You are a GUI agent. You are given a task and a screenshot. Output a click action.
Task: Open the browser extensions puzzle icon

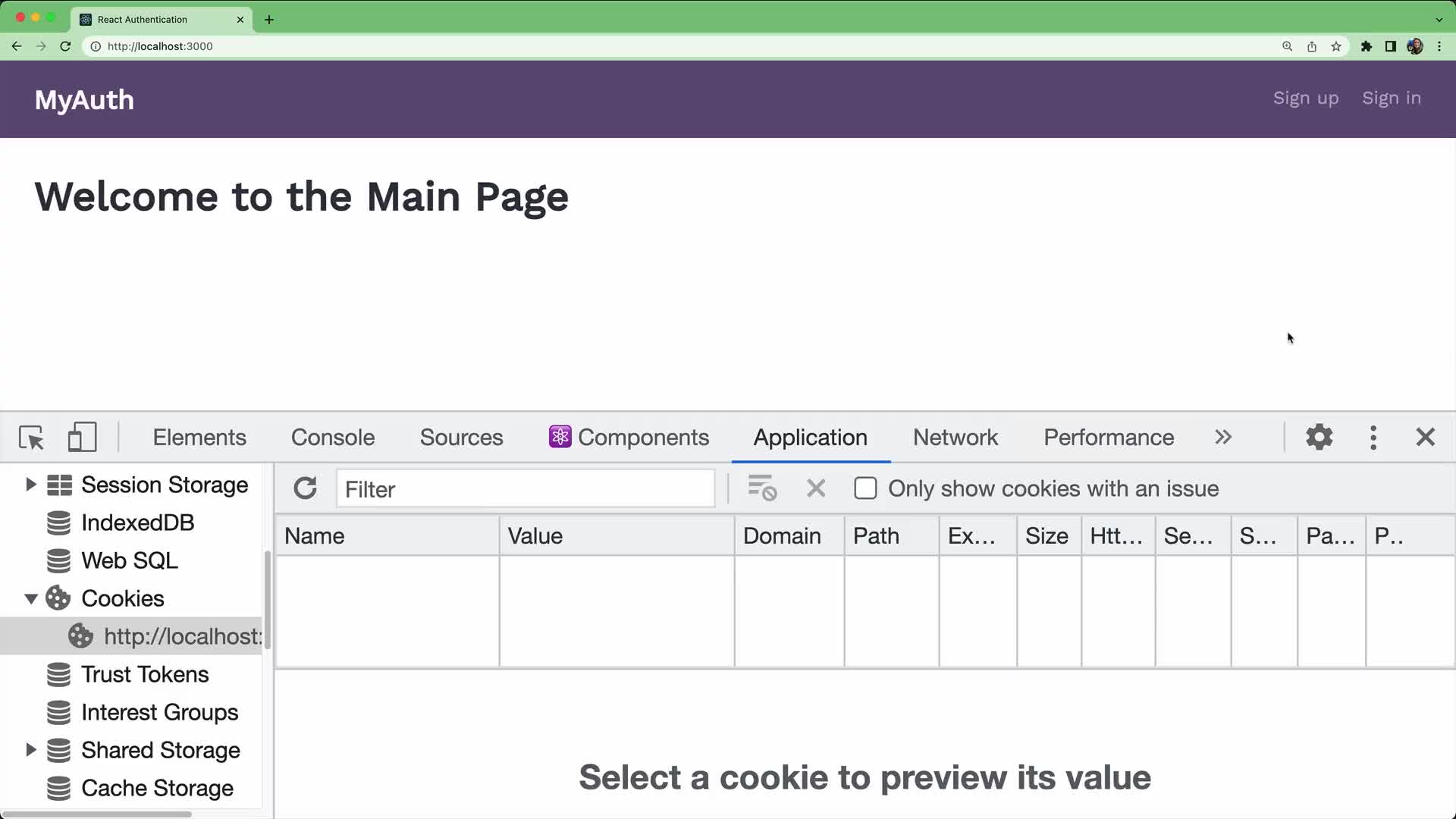pos(1367,46)
